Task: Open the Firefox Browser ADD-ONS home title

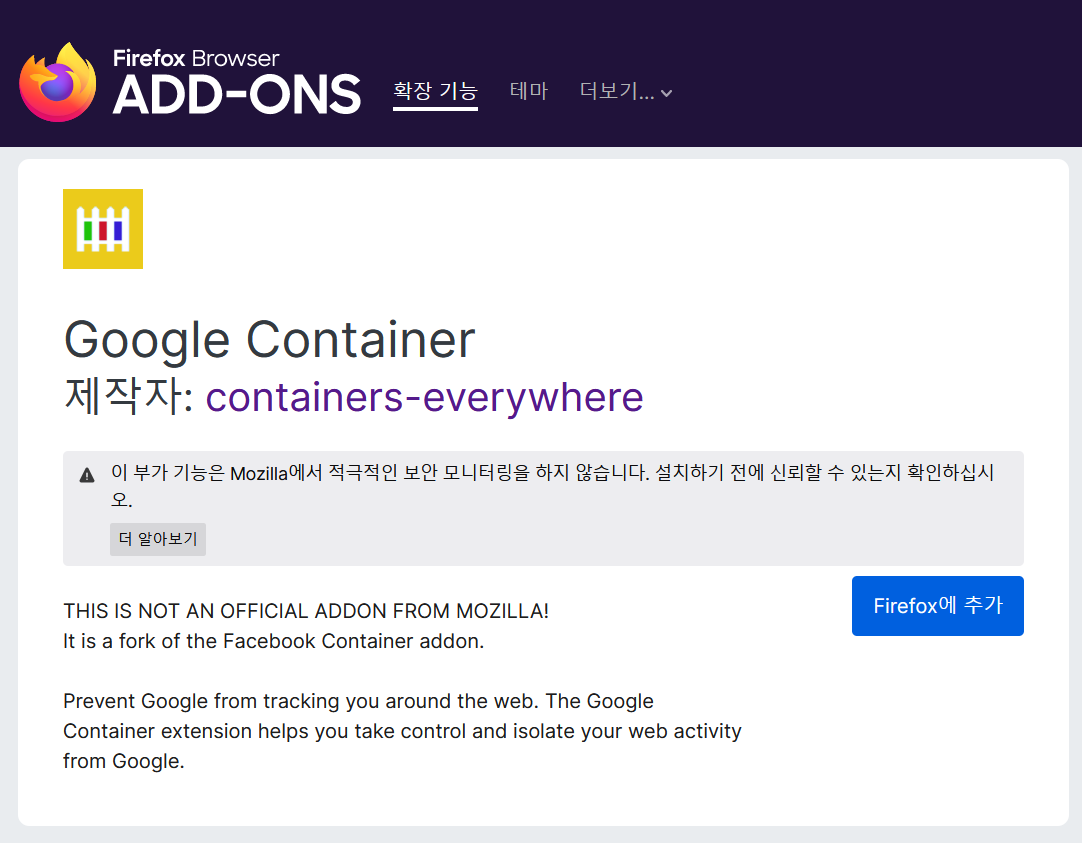Action: click(237, 81)
